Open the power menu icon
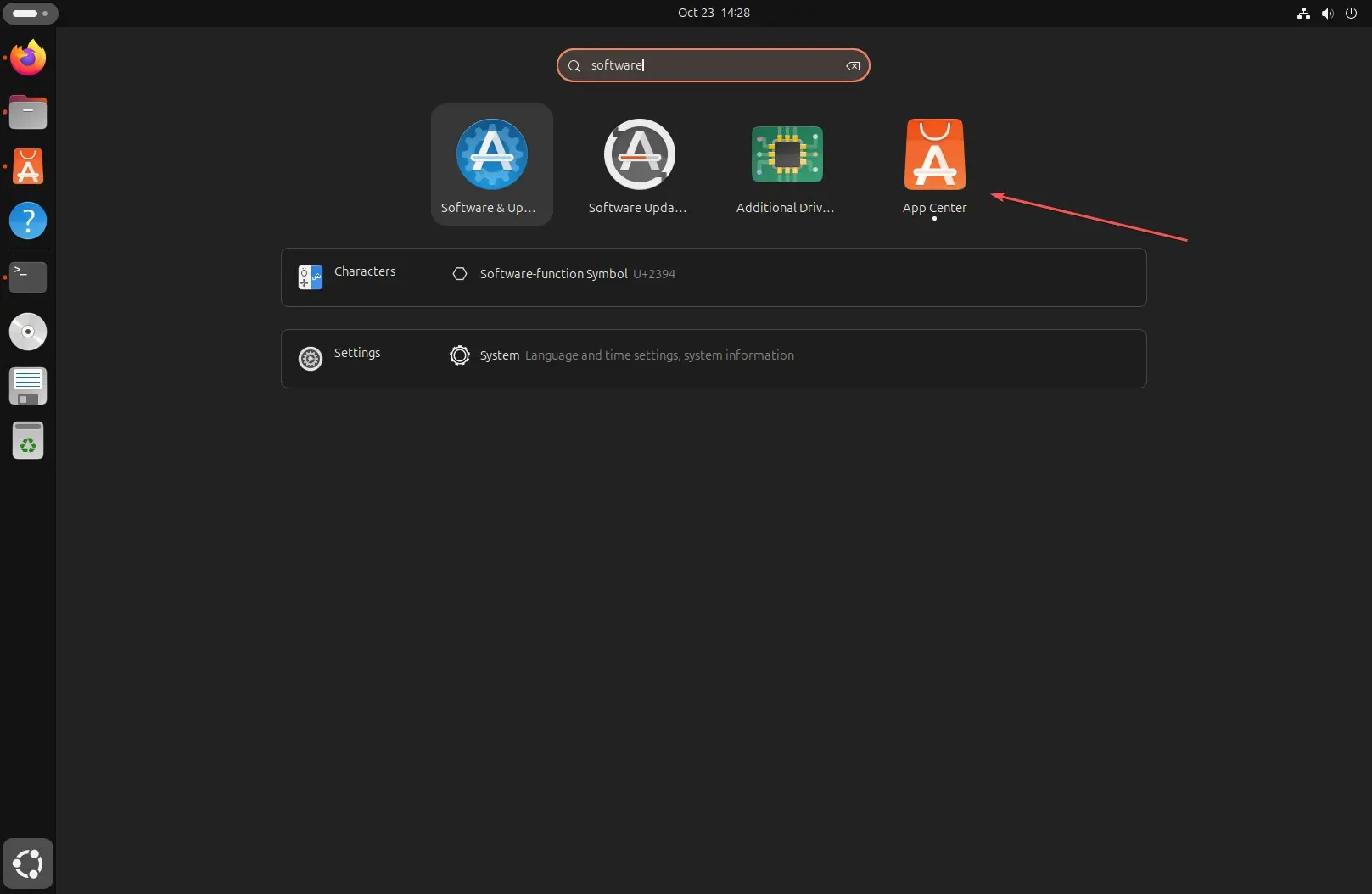Image resolution: width=1372 pixels, height=894 pixels. [x=1351, y=13]
